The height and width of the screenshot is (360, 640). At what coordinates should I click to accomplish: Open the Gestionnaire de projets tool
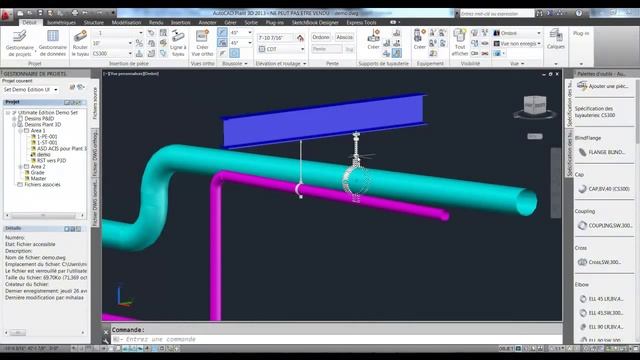(19, 43)
